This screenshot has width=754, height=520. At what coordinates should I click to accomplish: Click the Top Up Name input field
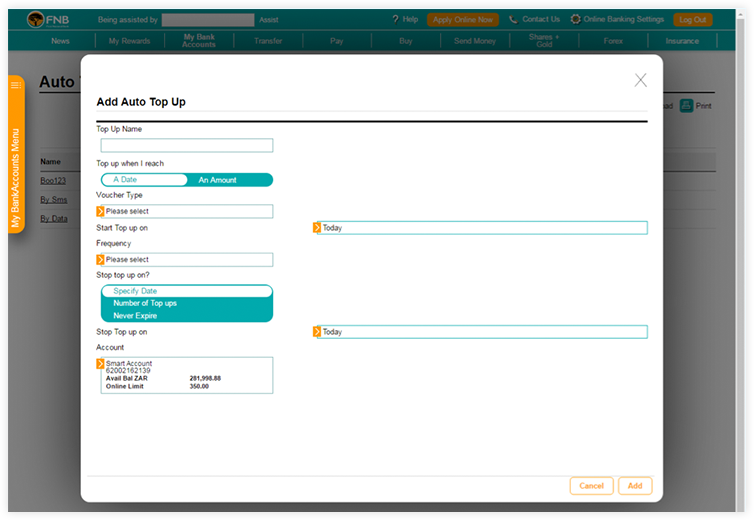point(186,146)
